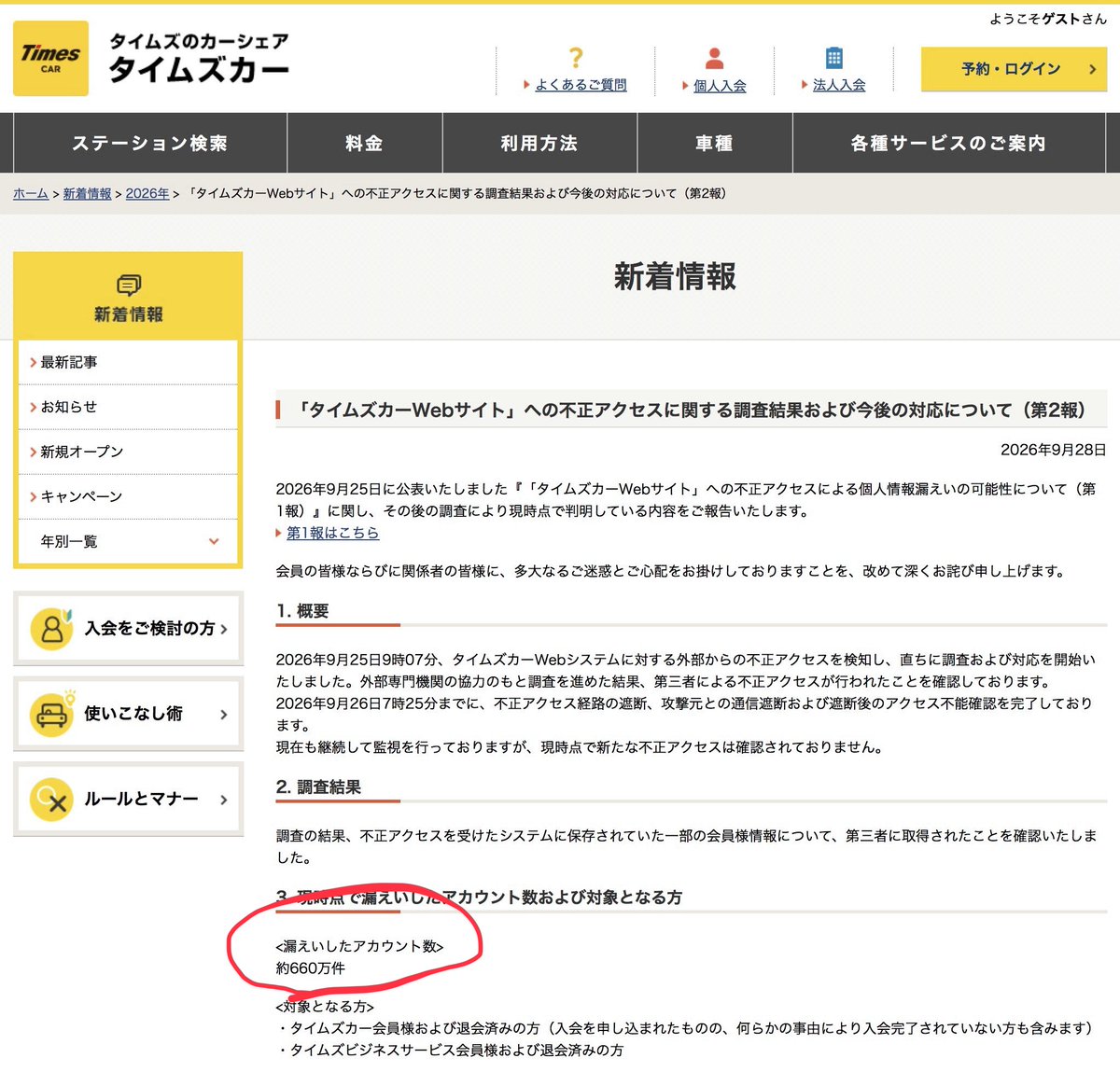
Task: Open the 入会をご検討の方 banner
Action: point(128,628)
